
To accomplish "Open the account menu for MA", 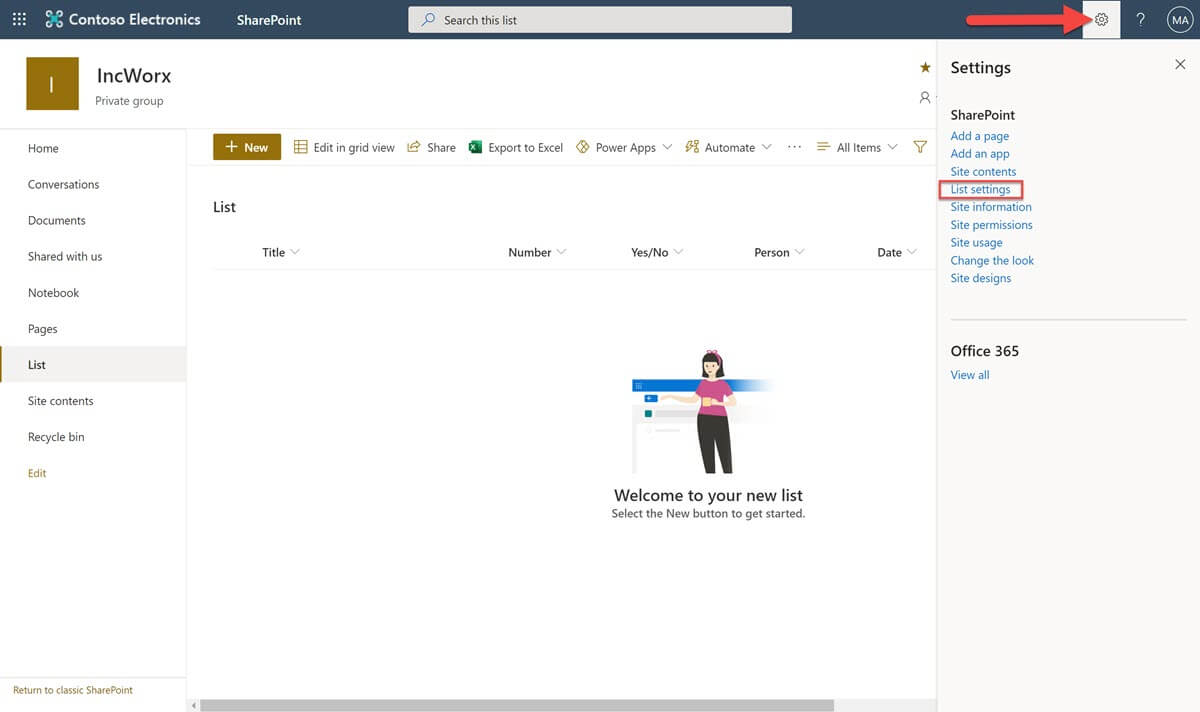I will 1180,18.
